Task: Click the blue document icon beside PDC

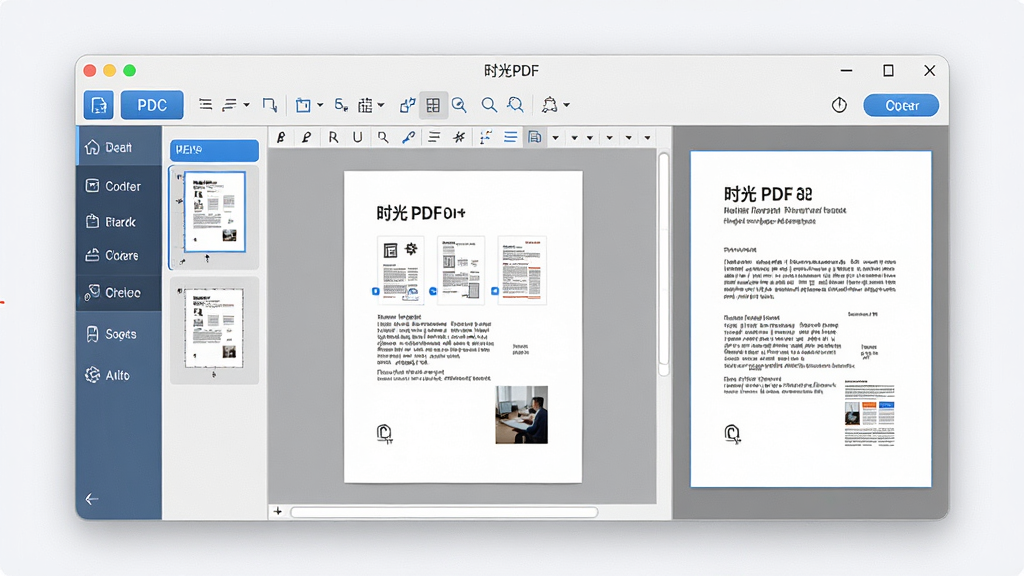Action: point(99,105)
